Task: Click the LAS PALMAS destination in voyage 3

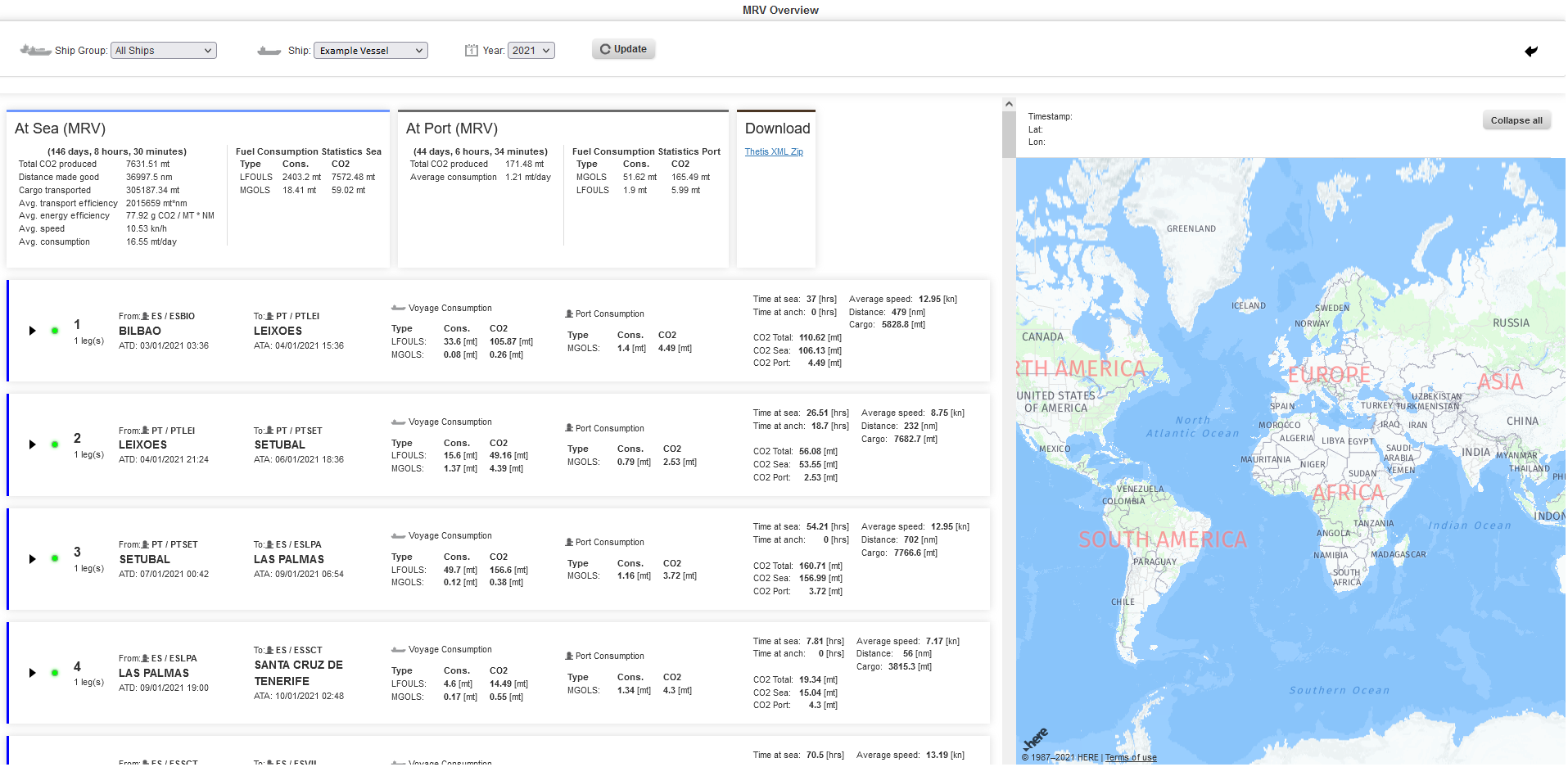Action: click(x=289, y=559)
